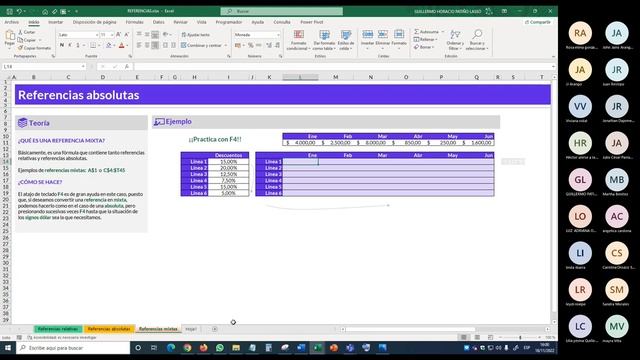The width and height of the screenshot is (640, 360).
Task: Open the Windows Start menu
Action: tap(8, 348)
